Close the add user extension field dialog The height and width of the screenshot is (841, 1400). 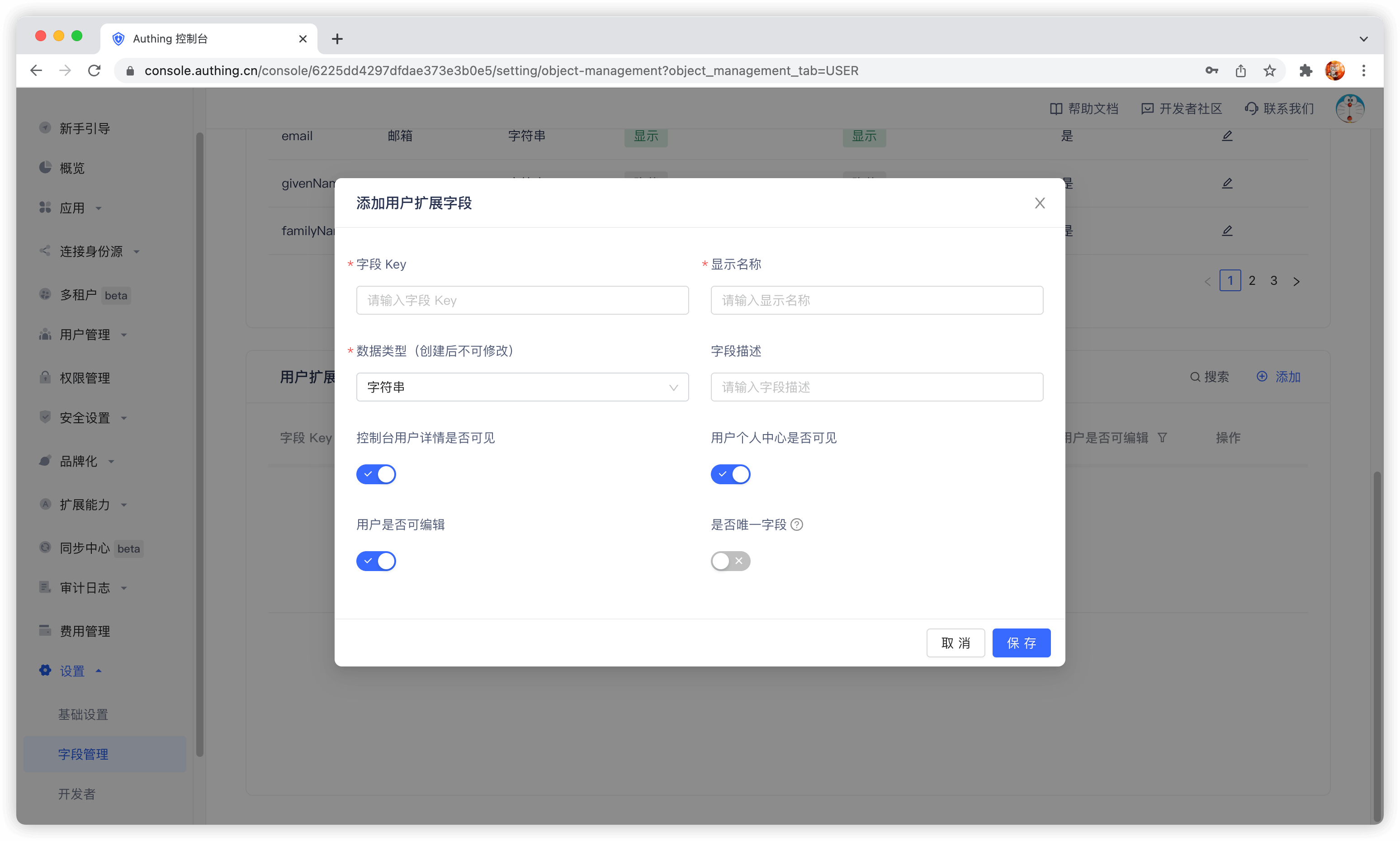(x=1039, y=203)
